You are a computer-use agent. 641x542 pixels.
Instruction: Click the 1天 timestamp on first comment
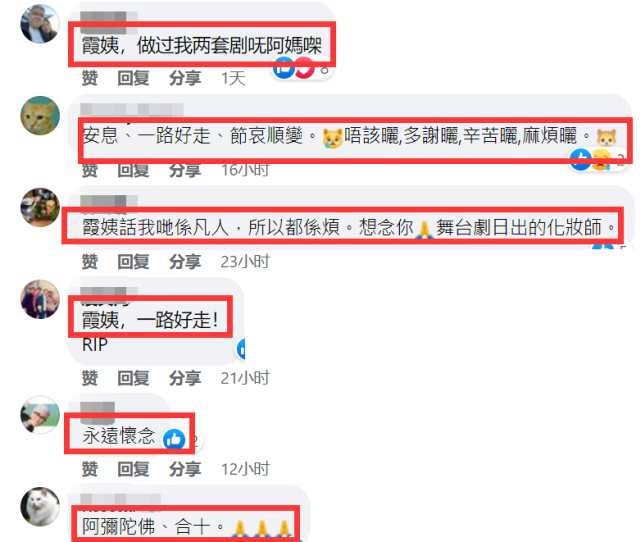pos(233,78)
